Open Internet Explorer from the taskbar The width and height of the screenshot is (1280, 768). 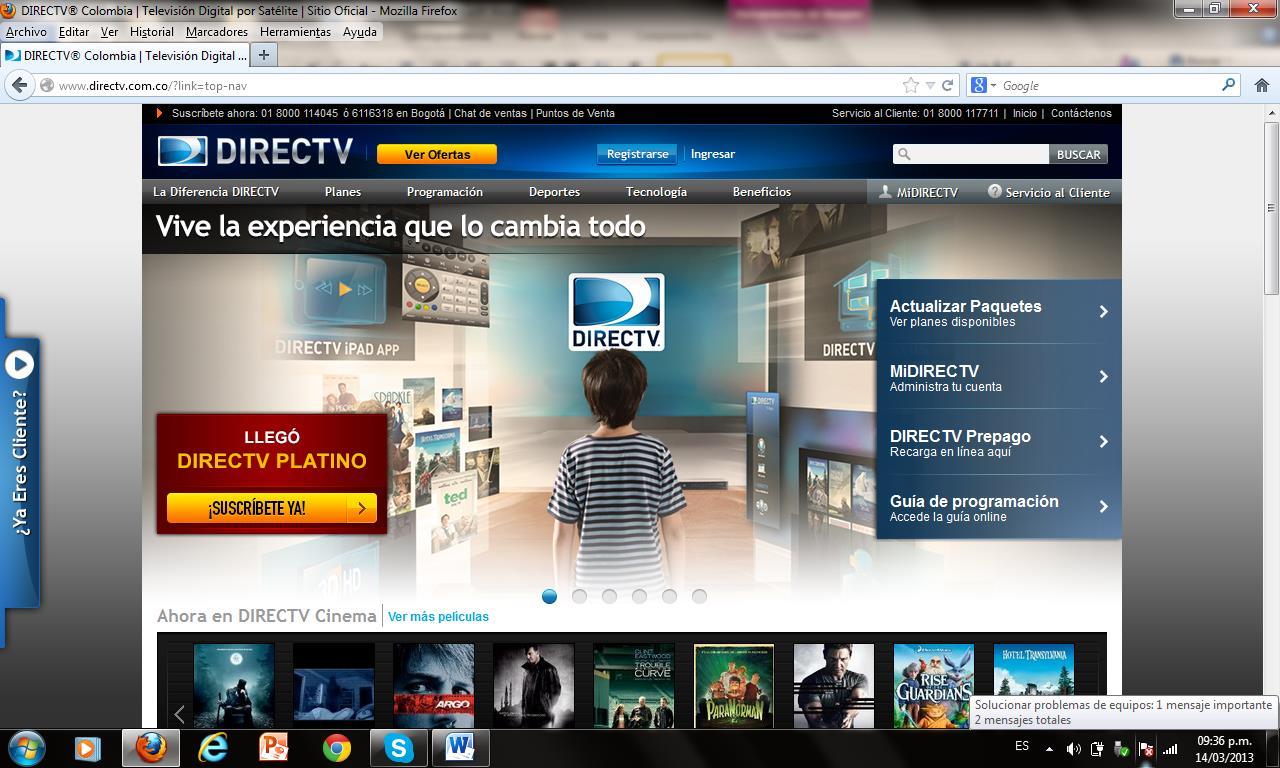(213, 748)
